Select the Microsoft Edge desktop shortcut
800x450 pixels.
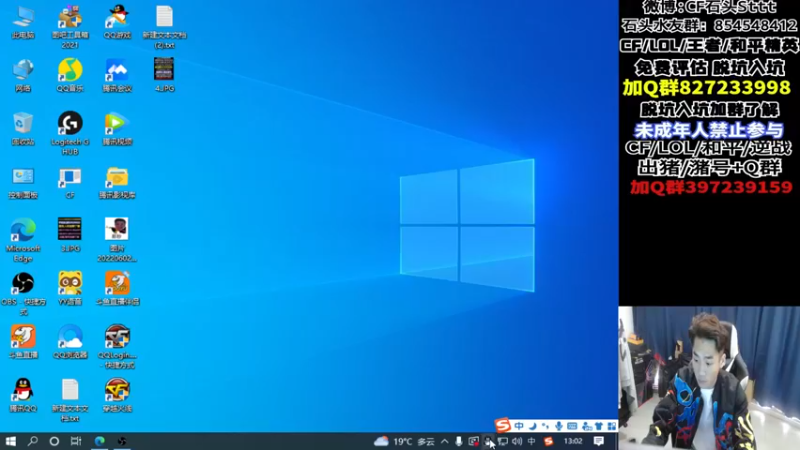(23, 240)
